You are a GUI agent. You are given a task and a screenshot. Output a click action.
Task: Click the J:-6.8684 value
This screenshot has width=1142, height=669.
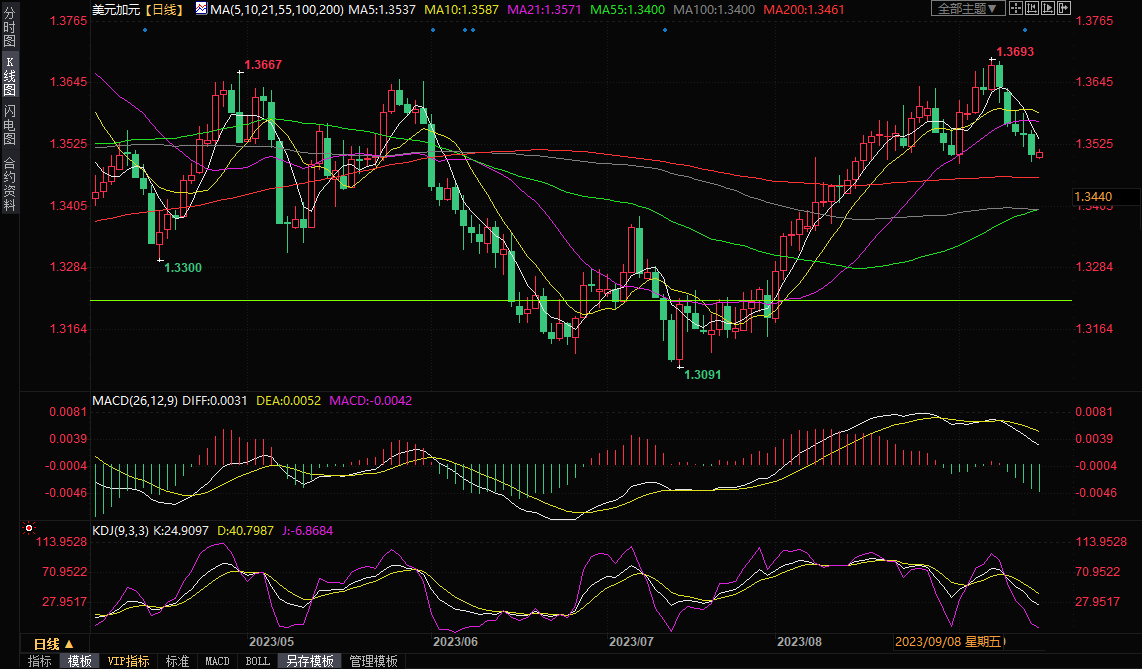coord(308,531)
